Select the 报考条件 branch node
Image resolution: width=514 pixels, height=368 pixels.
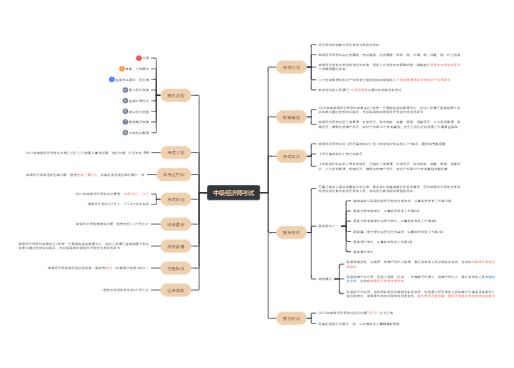coord(291,232)
